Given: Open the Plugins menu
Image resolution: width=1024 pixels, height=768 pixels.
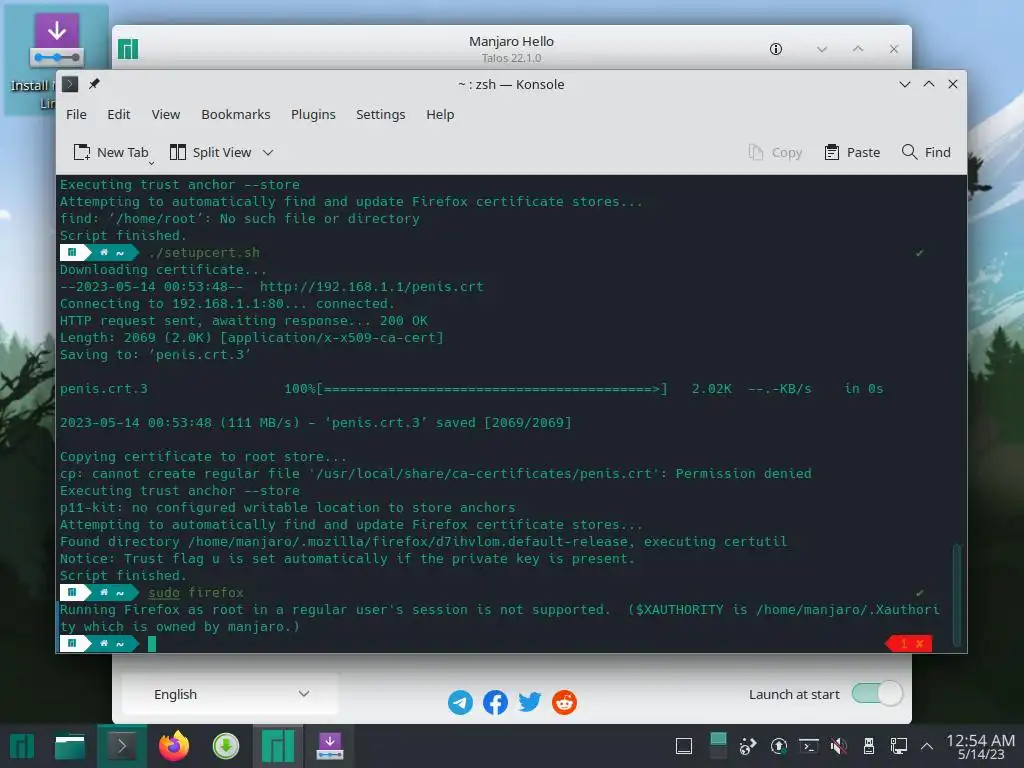Looking at the screenshot, I should 313,114.
